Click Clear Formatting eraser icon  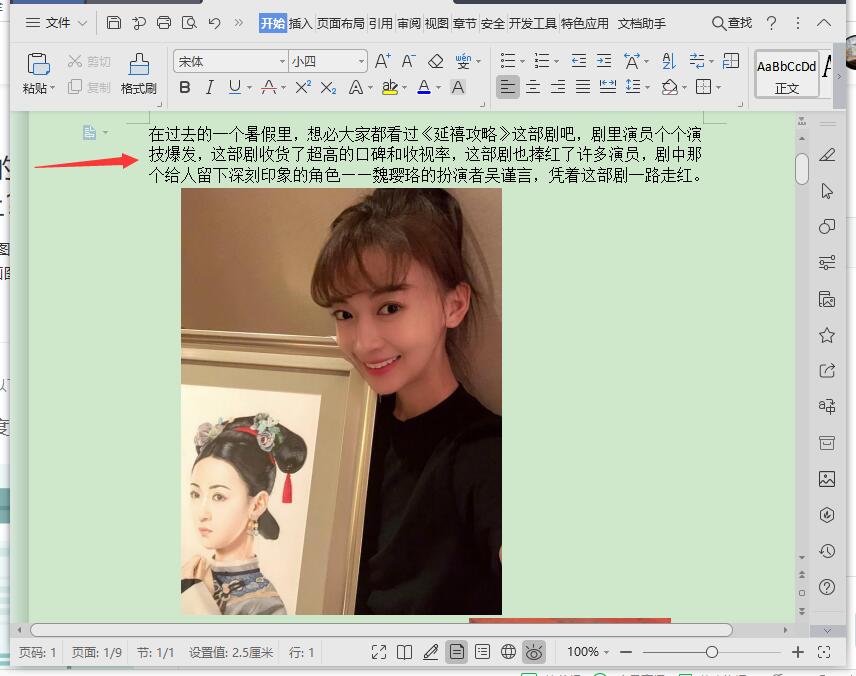435,61
